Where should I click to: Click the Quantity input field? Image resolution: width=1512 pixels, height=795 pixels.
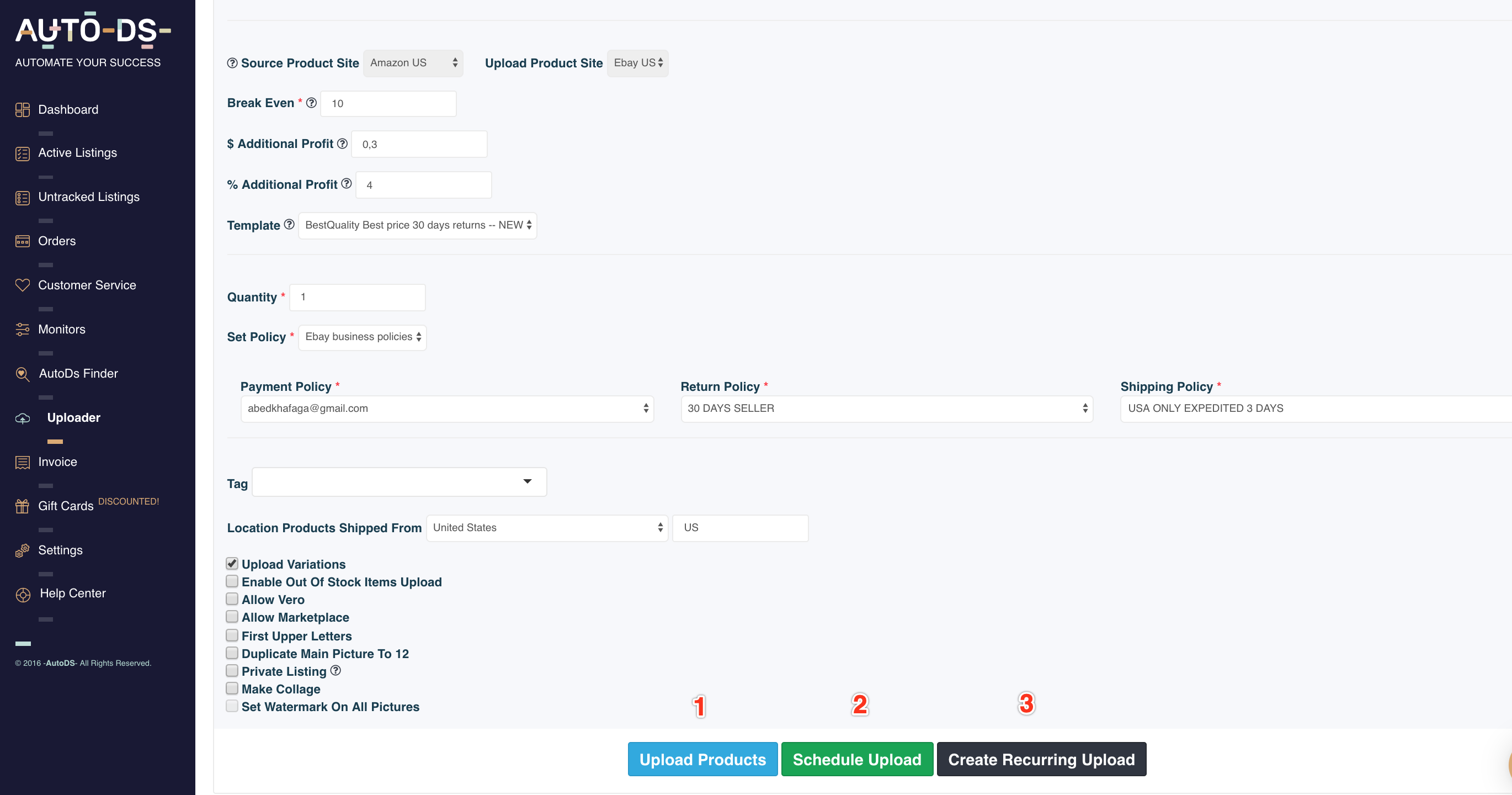357,297
